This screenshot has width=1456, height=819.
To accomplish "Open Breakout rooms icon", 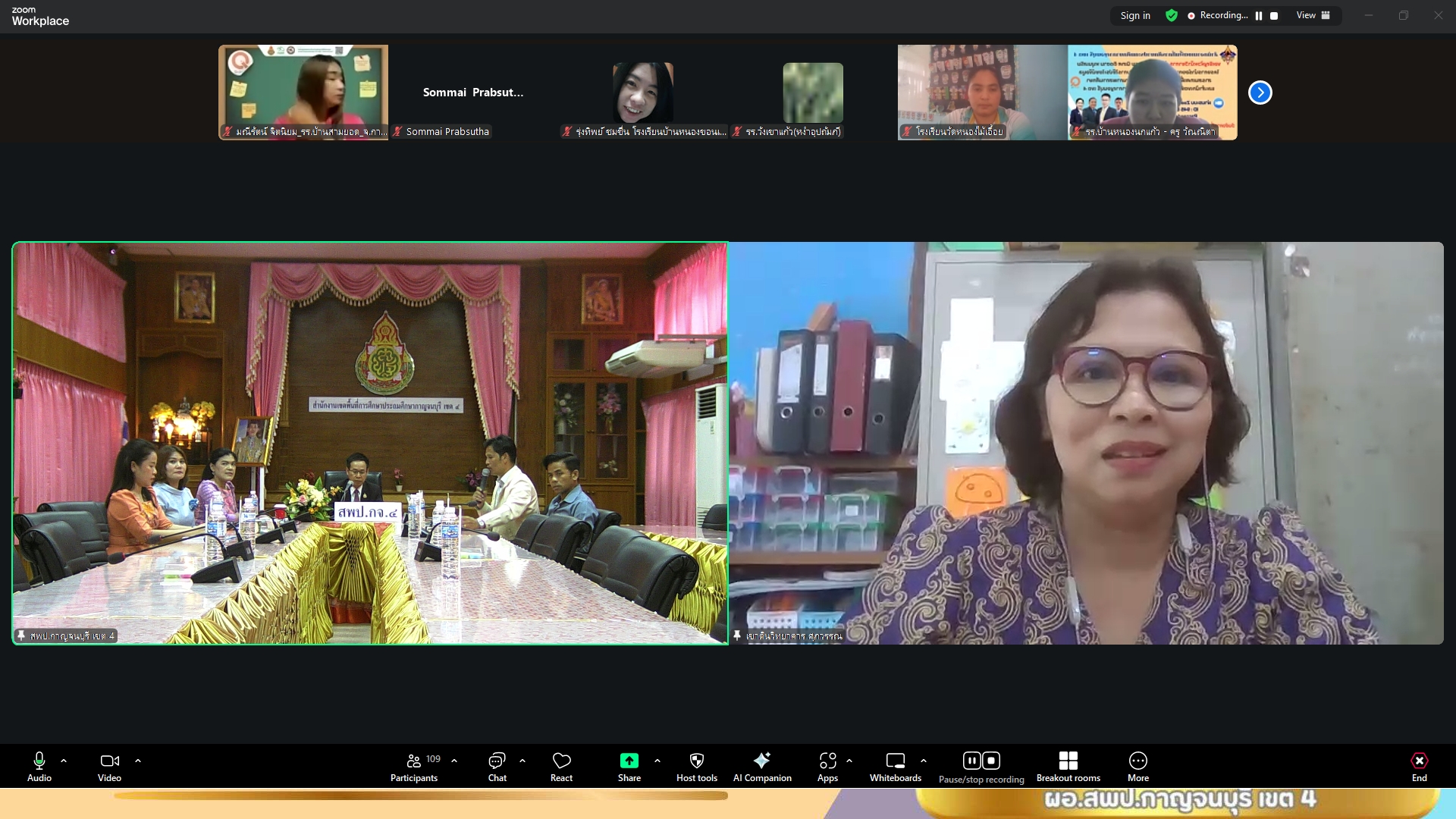I will coord(1068,761).
